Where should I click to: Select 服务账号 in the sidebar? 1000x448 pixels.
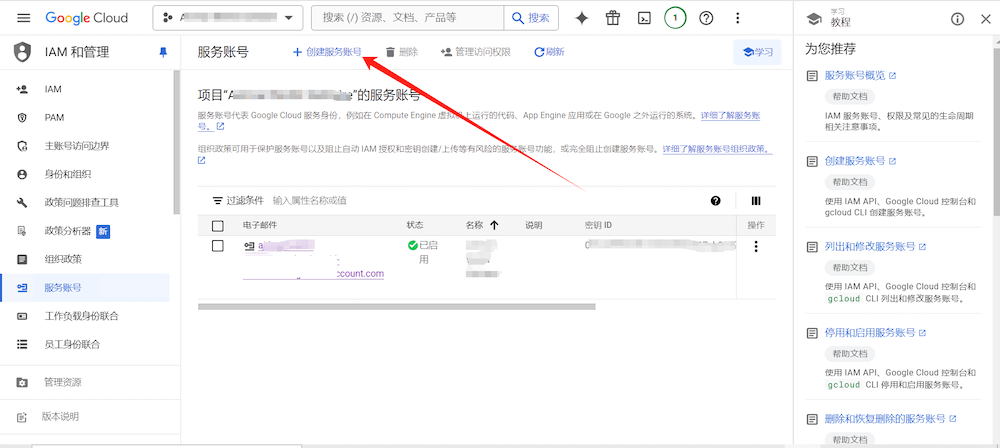(x=62, y=288)
